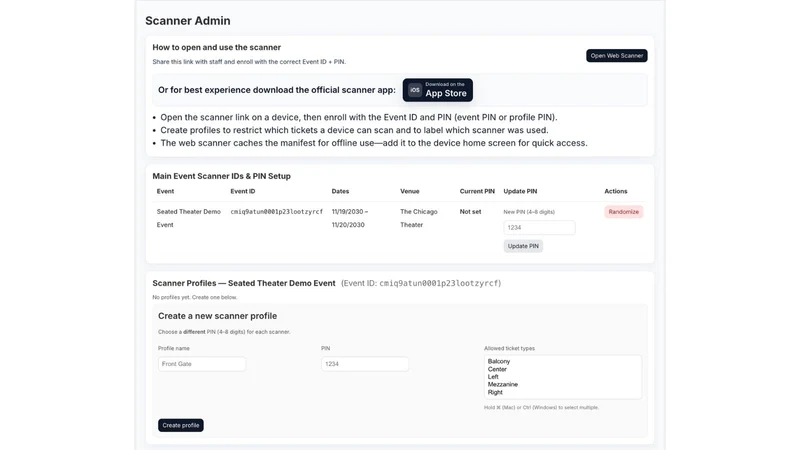The image size is (800, 450).
Task: Select Mezzanine ticket type
Action: click(503, 384)
